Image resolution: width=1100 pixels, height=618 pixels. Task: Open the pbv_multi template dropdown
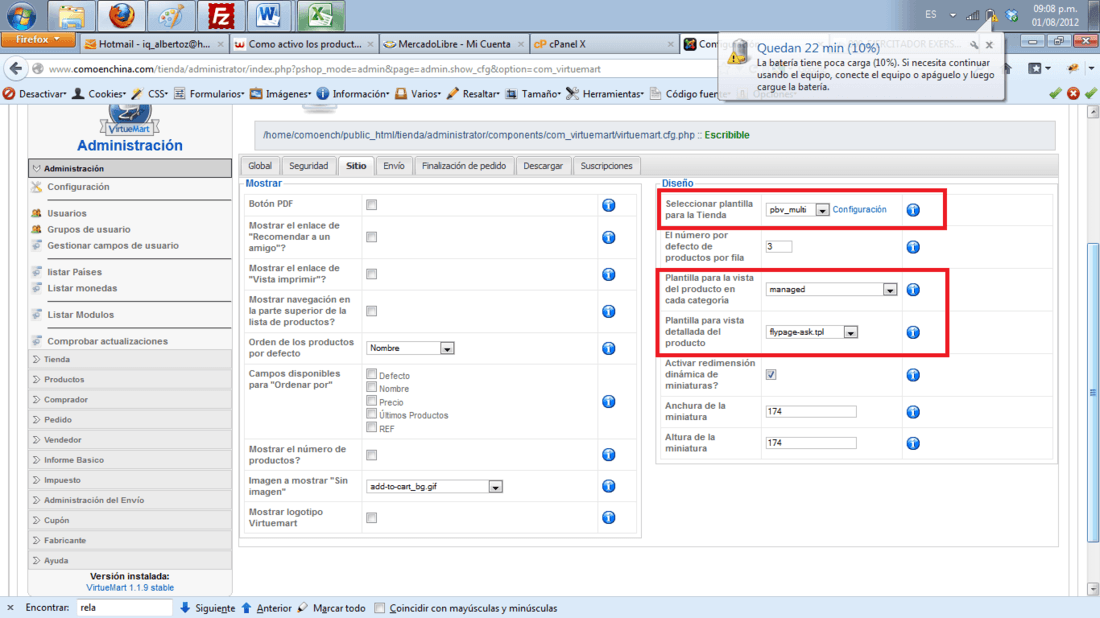tap(797, 210)
